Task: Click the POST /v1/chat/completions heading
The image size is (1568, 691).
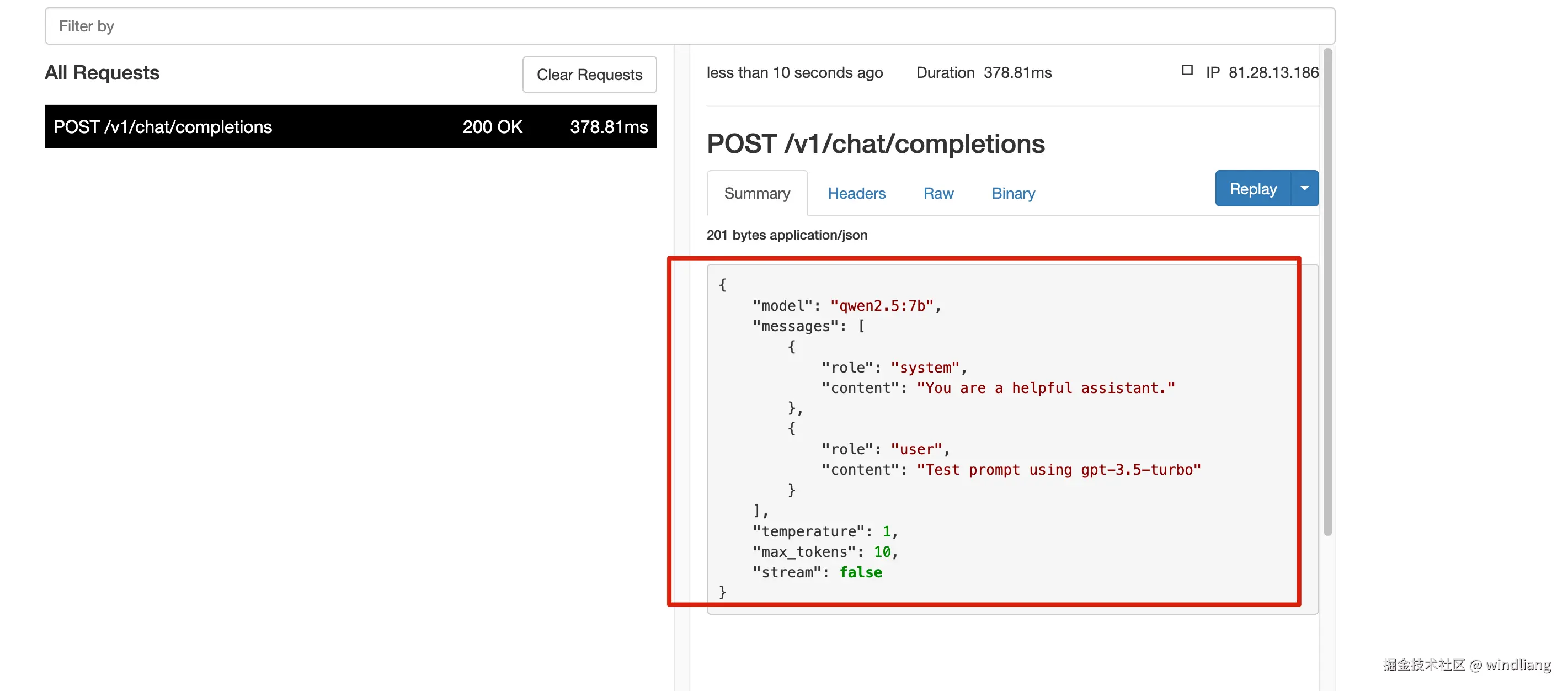Action: point(875,143)
